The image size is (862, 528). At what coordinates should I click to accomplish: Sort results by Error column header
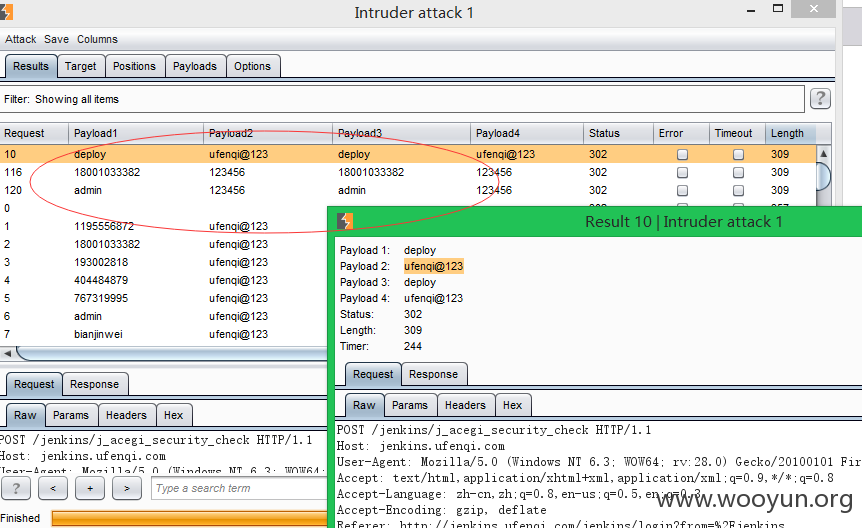681,133
